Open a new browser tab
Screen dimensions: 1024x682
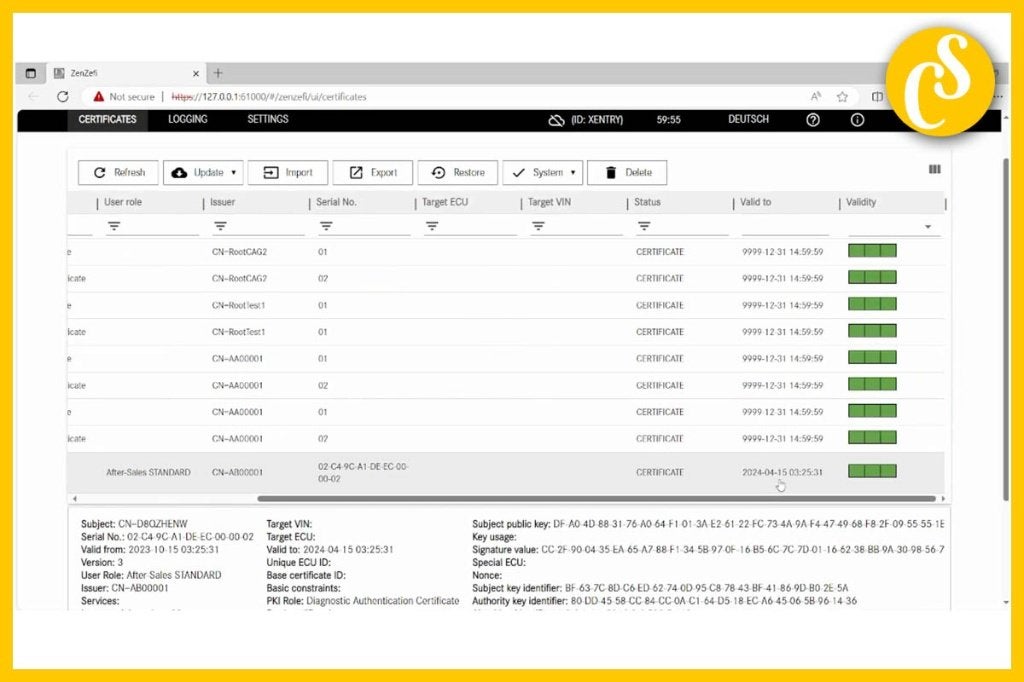click(x=218, y=73)
